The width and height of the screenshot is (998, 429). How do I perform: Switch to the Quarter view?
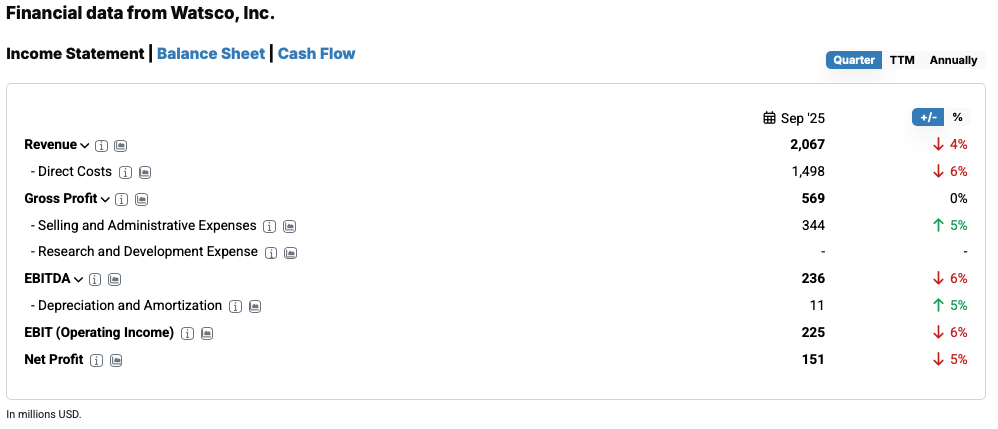coord(854,60)
